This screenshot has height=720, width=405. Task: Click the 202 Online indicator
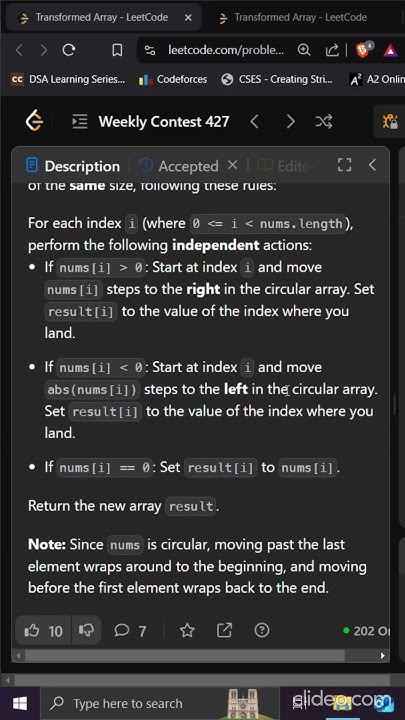(x=366, y=631)
